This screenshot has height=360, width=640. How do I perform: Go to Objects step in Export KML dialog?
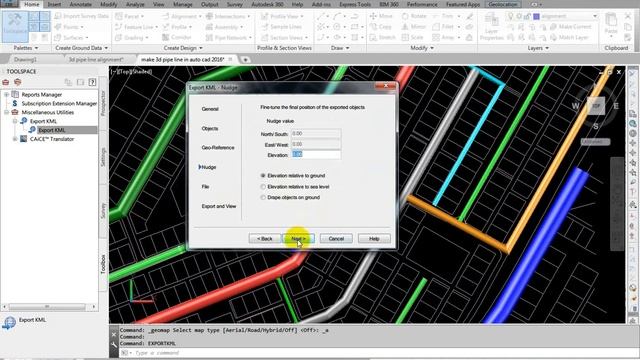[210, 128]
